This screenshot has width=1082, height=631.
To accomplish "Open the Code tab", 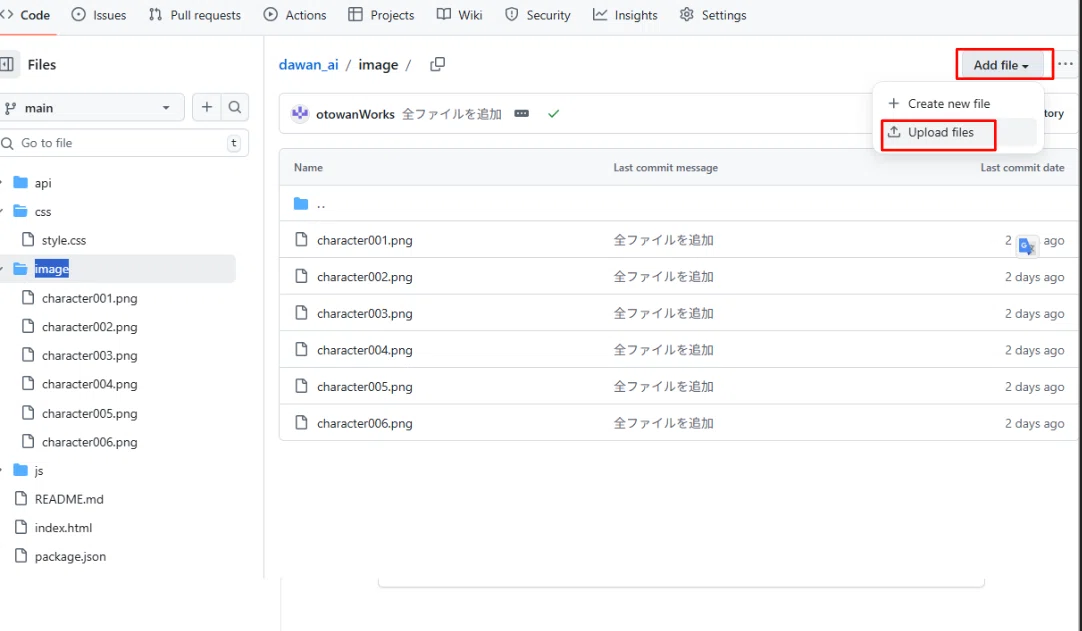I will pos(26,15).
